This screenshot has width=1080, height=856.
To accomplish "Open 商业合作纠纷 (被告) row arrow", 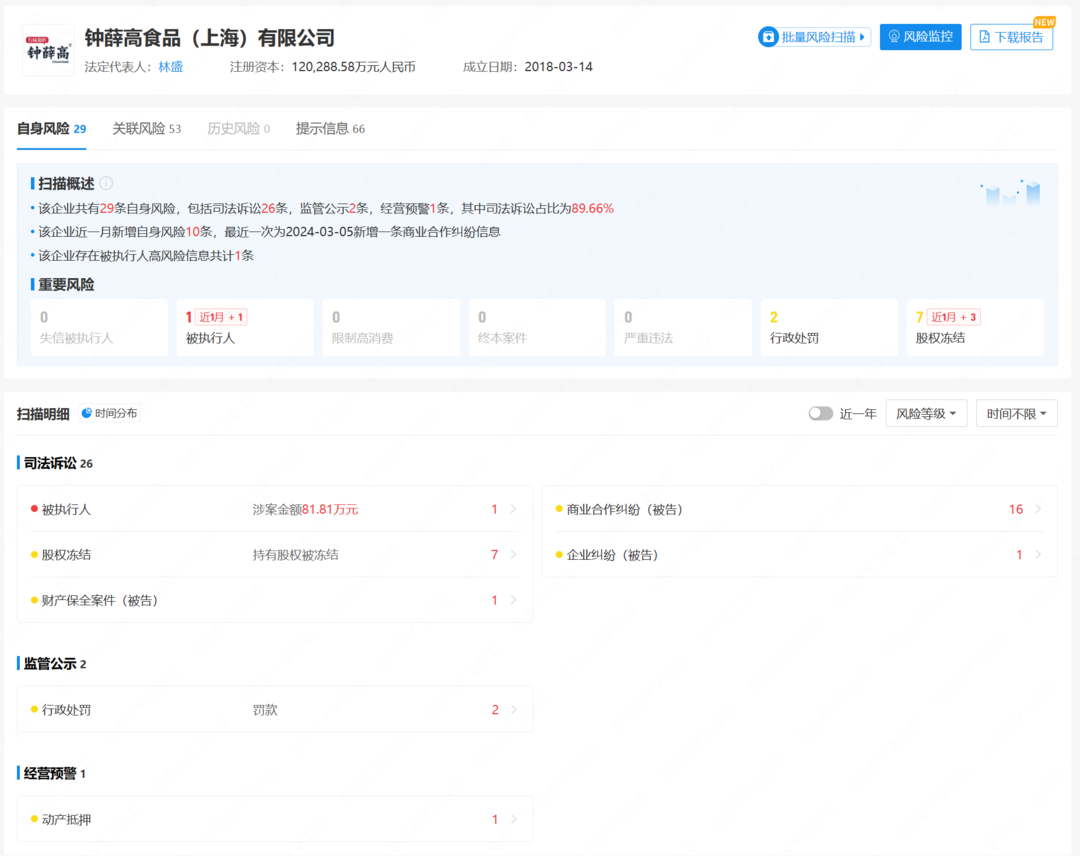I will click(x=1038, y=509).
